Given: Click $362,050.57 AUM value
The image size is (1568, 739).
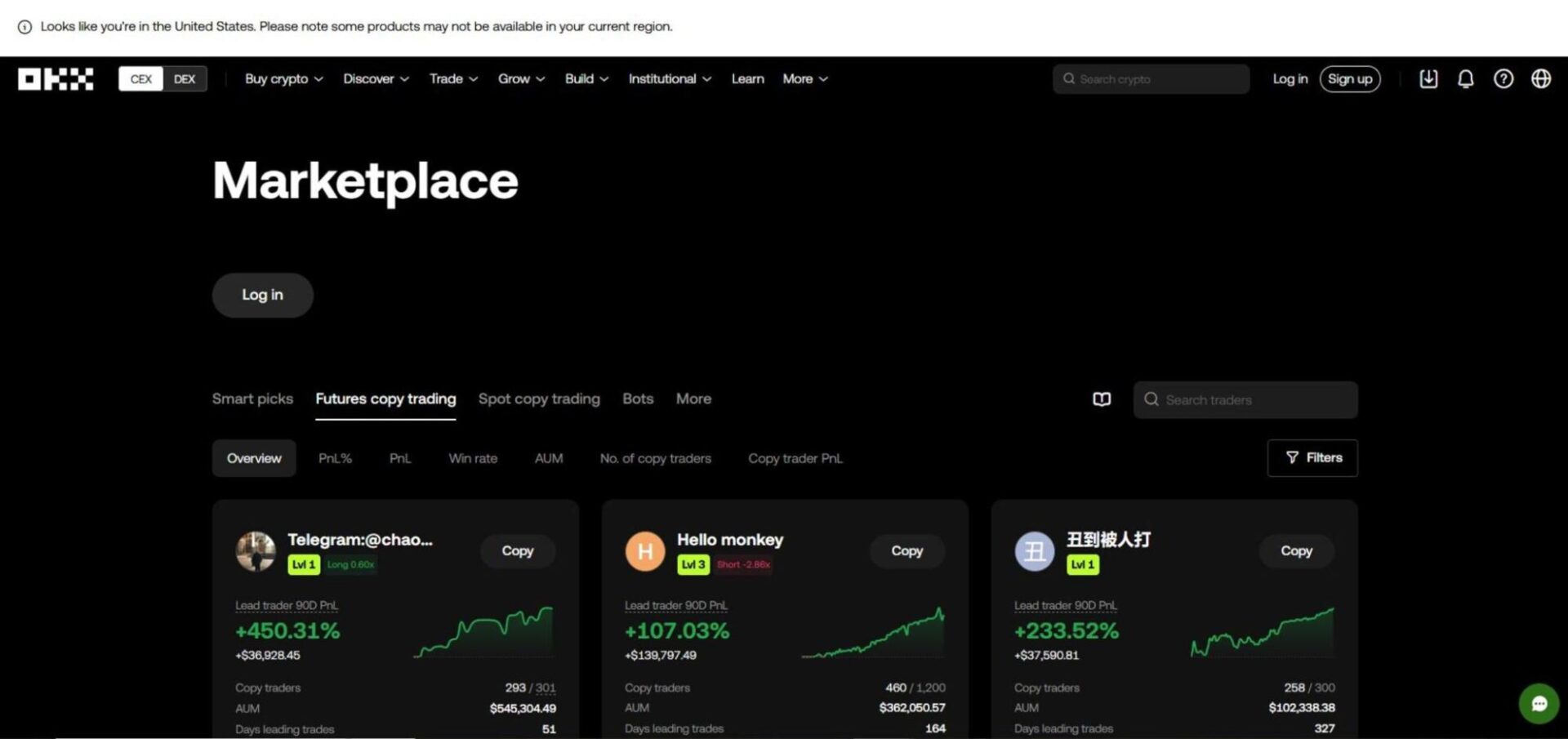Looking at the screenshot, I should 912,708.
